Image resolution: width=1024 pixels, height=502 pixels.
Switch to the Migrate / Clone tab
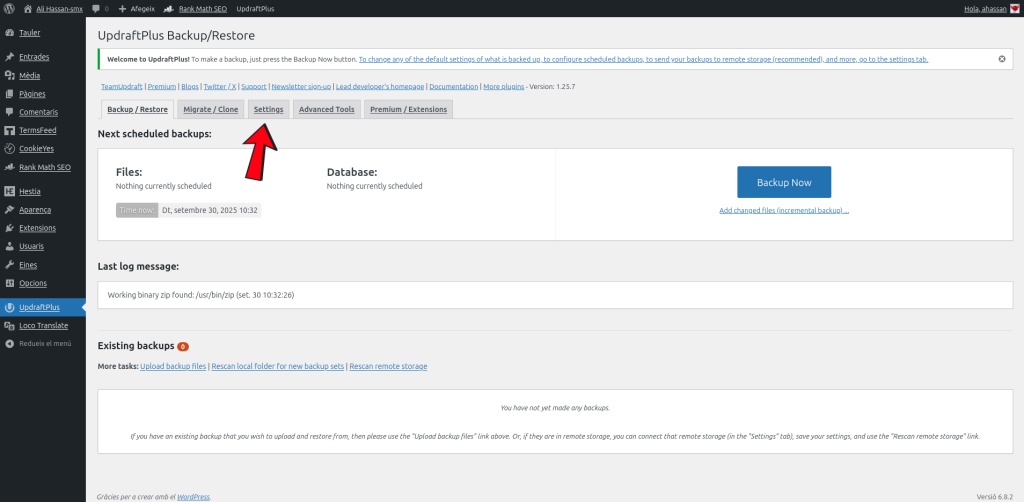(211, 109)
